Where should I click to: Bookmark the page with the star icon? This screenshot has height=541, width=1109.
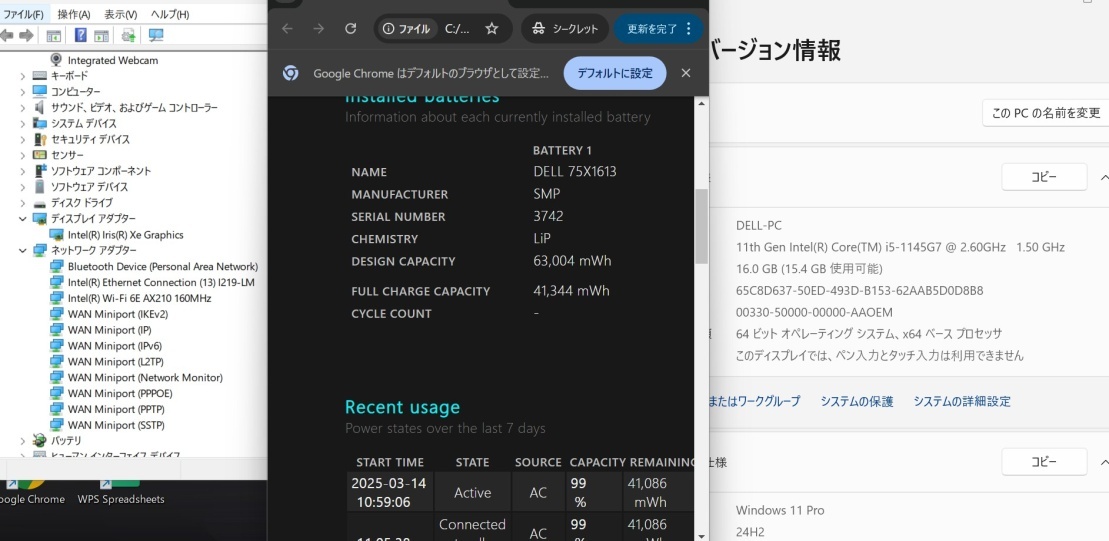coord(492,29)
